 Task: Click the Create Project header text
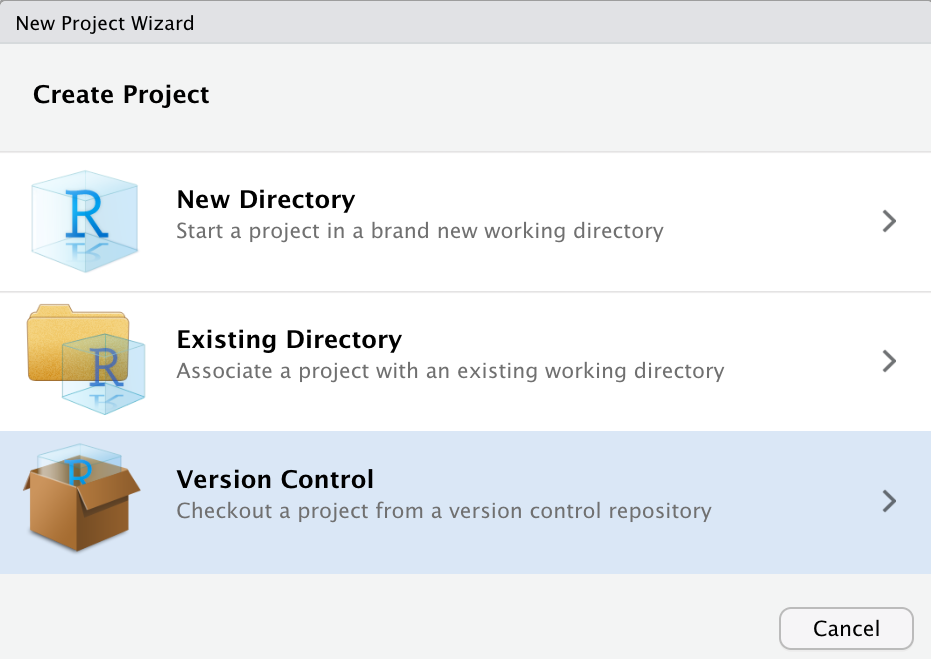coord(121,95)
